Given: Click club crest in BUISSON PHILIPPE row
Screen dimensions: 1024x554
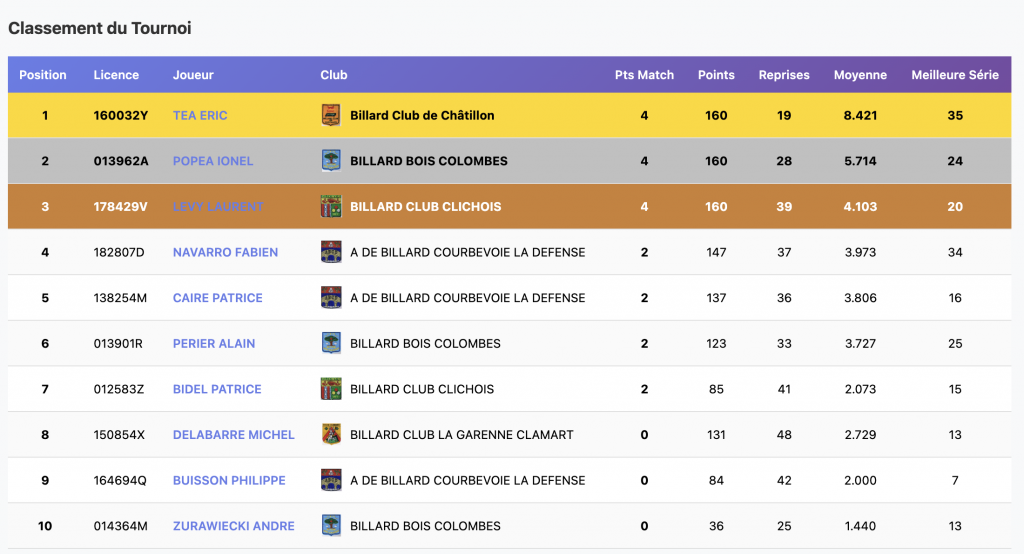Looking at the screenshot, I should (331, 481).
